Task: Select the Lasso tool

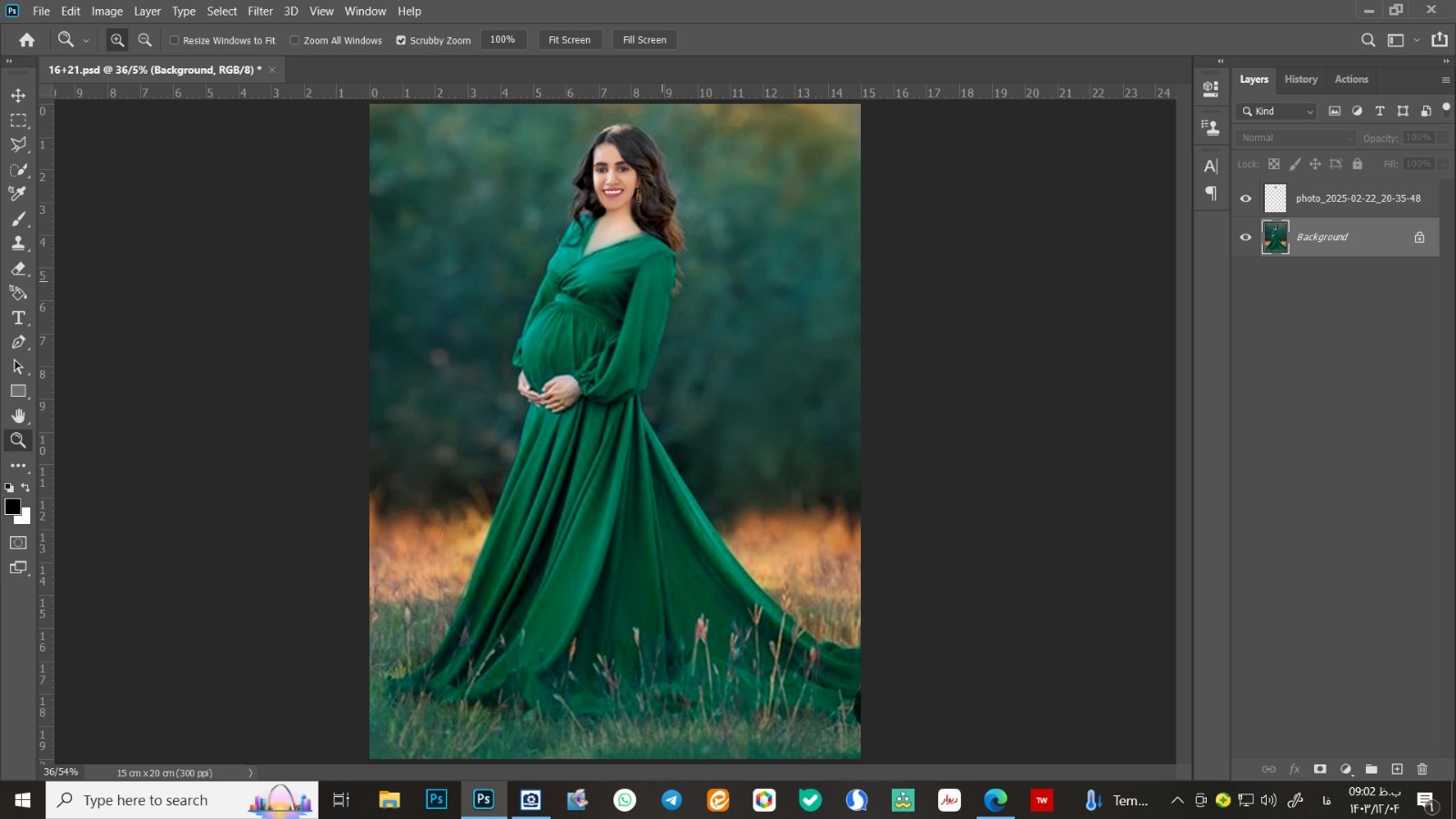Action: tap(18, 145)
